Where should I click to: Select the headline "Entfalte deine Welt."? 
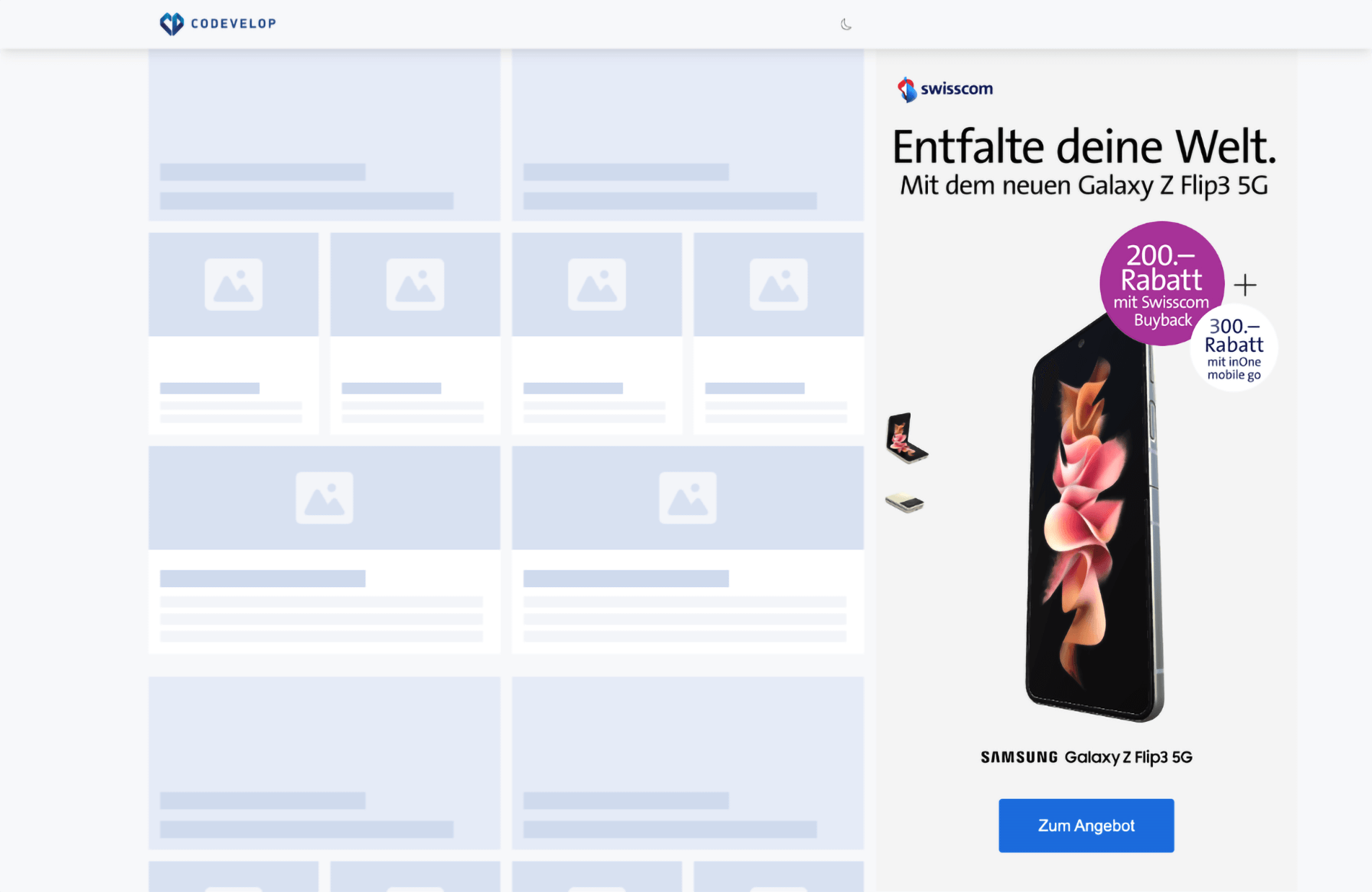pos(1084,146)
